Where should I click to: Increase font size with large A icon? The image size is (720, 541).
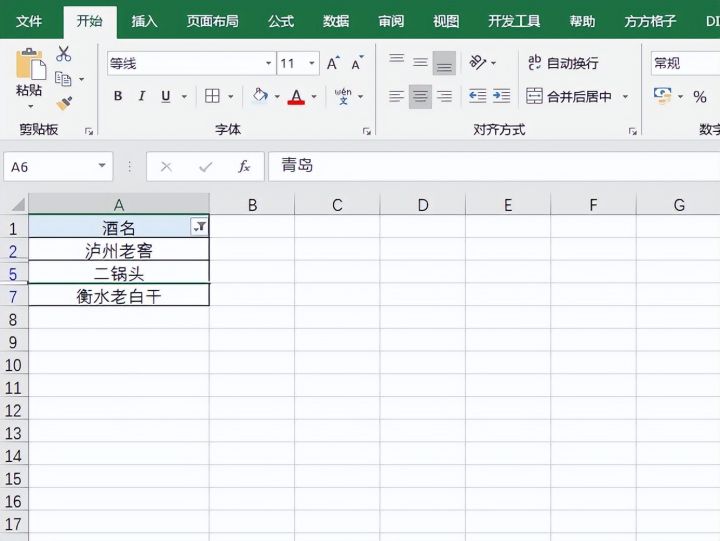coord(333,63)
